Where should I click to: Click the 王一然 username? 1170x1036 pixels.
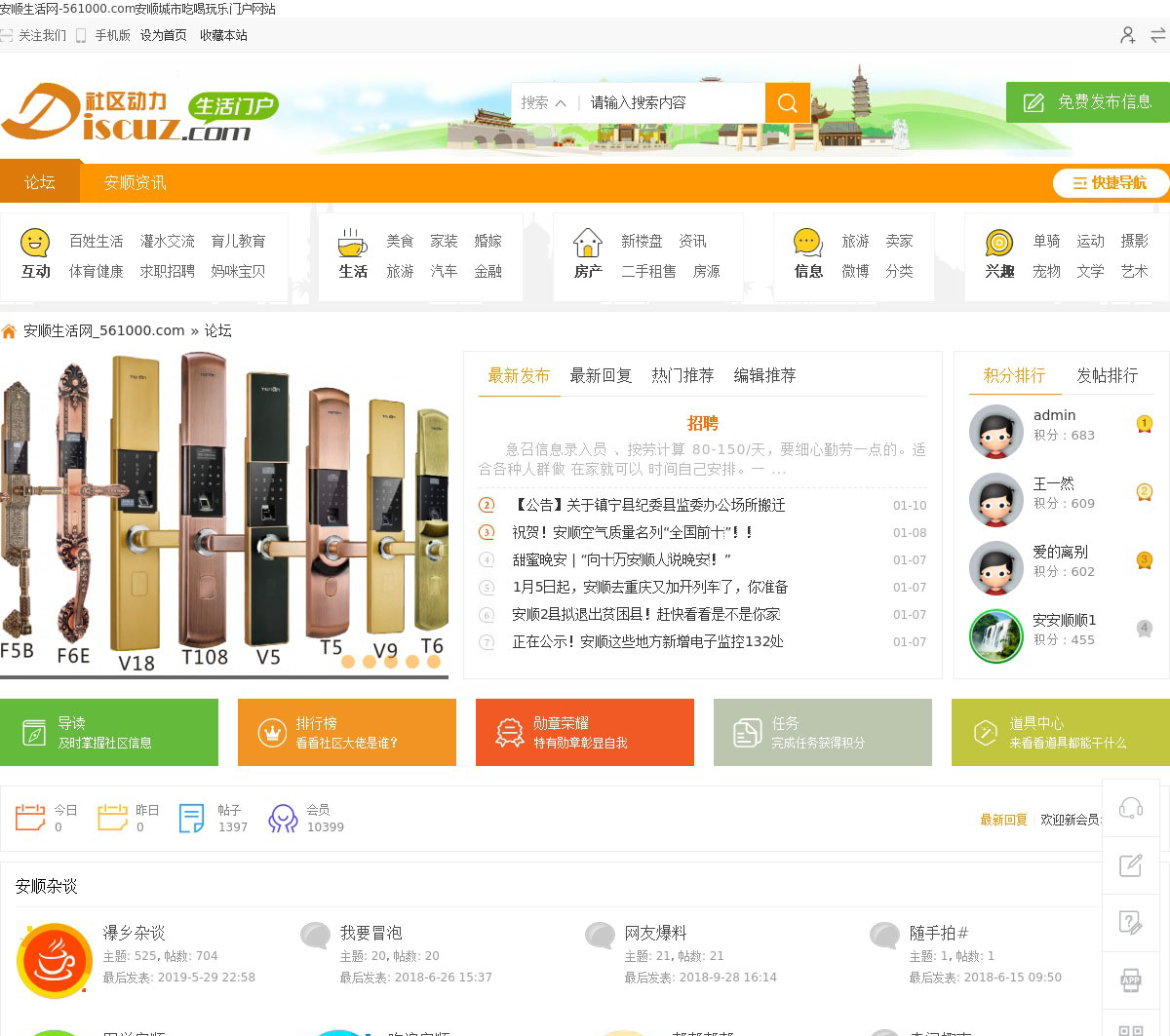click(1053, 483)
